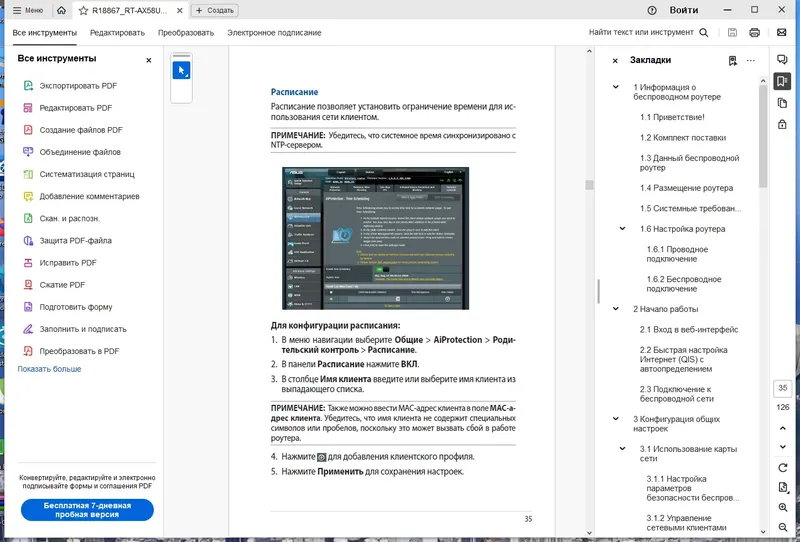Viewport: 800px width, 542px height.
Task: Open the page thumbnails panel icon
Action: tap(782, 103)
